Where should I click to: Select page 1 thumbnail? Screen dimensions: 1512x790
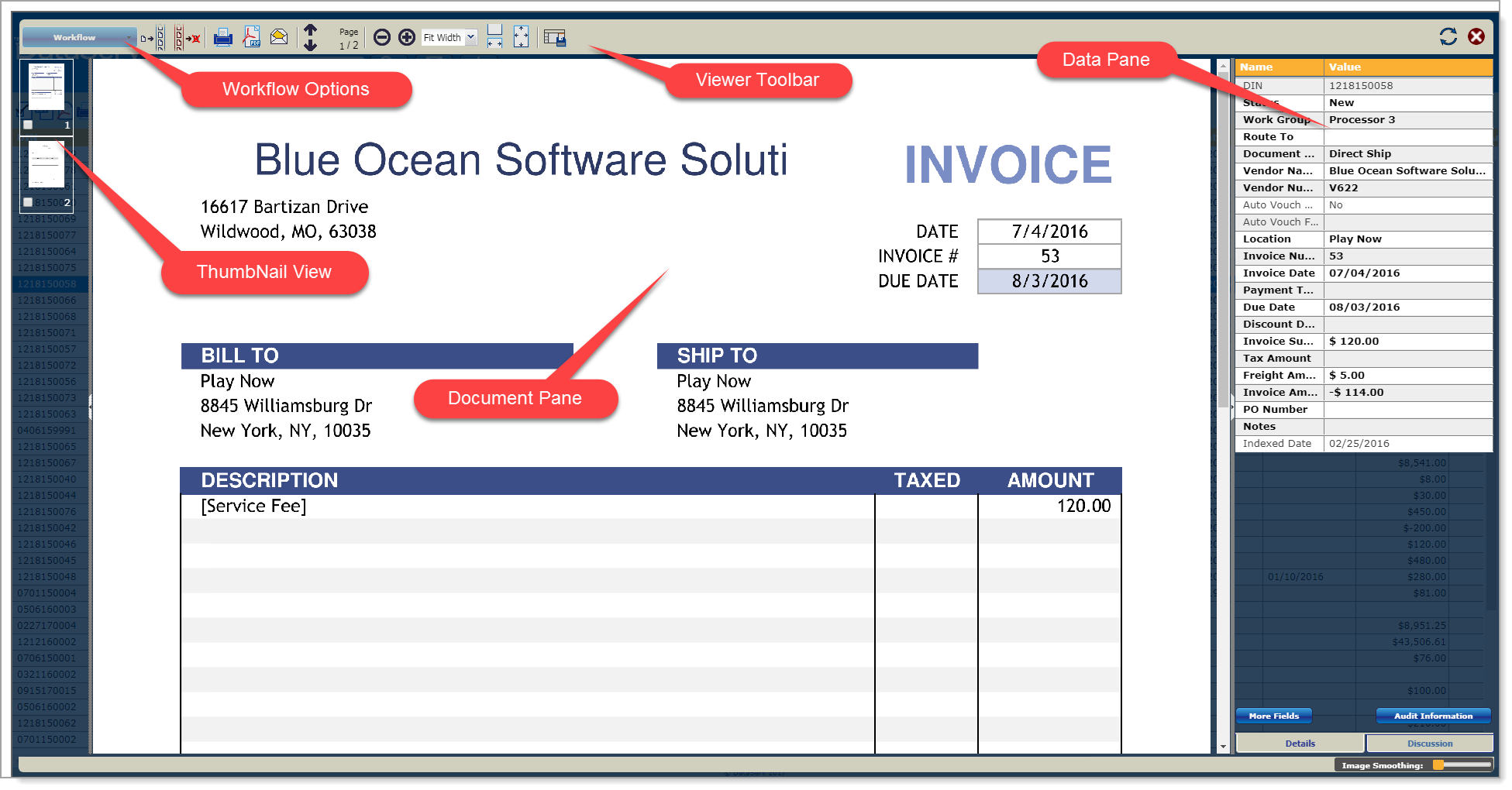(x=46, y=87)
